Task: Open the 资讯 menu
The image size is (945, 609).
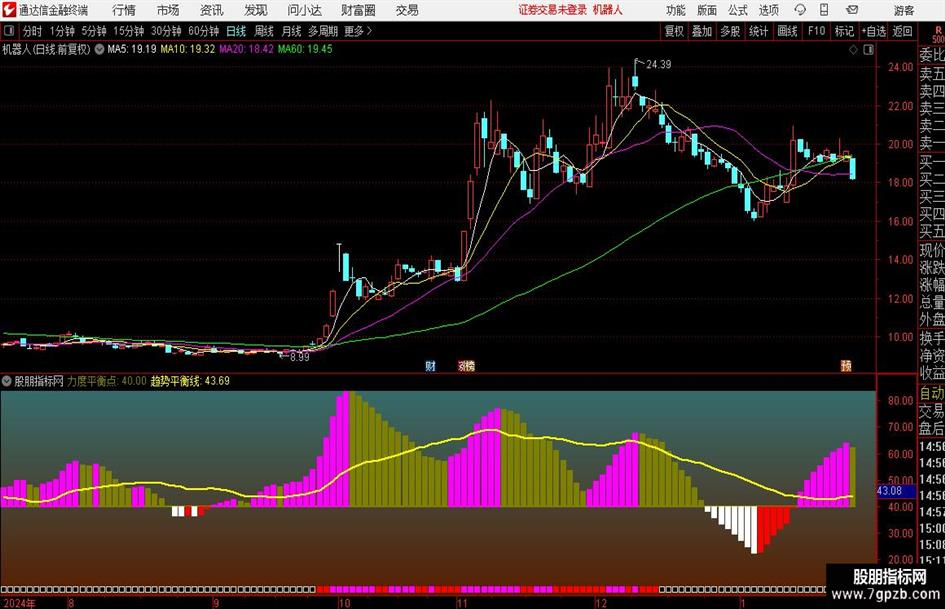Action: tap(212, 10)
